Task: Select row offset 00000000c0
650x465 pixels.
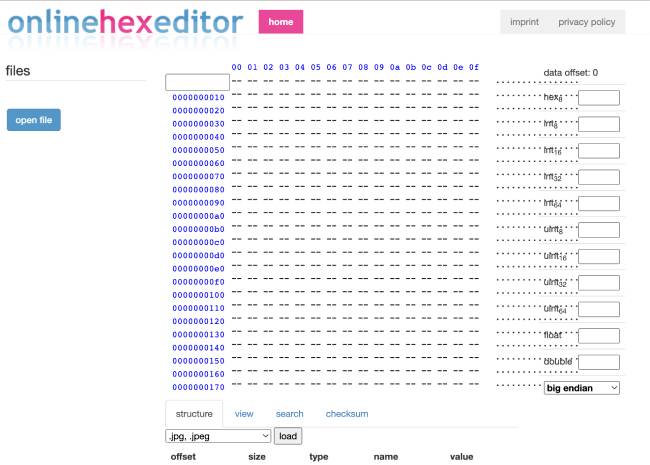Action: point(198,242)
